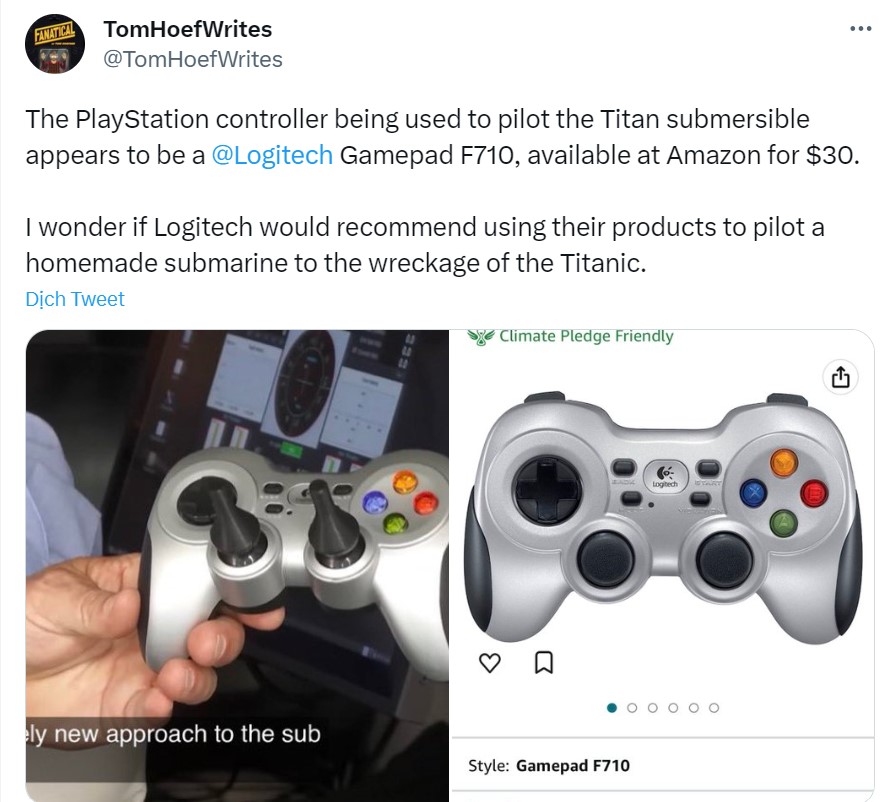
Task: Click the Climate Pledge Friendly leaf icon
Action: coord(480,337)
